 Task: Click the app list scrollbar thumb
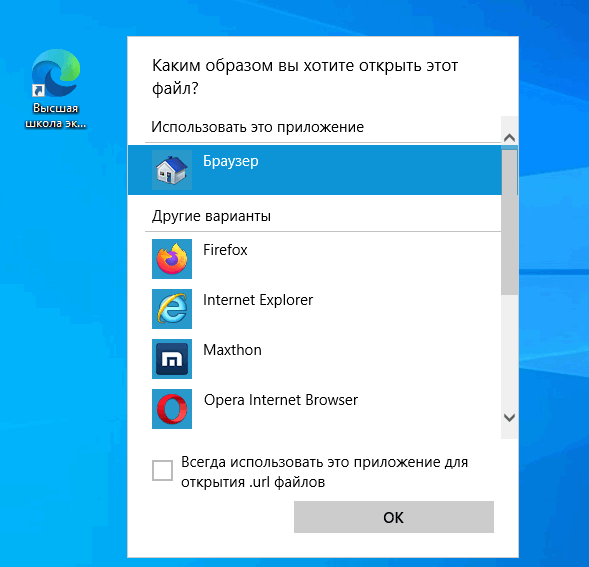point(509,222)
